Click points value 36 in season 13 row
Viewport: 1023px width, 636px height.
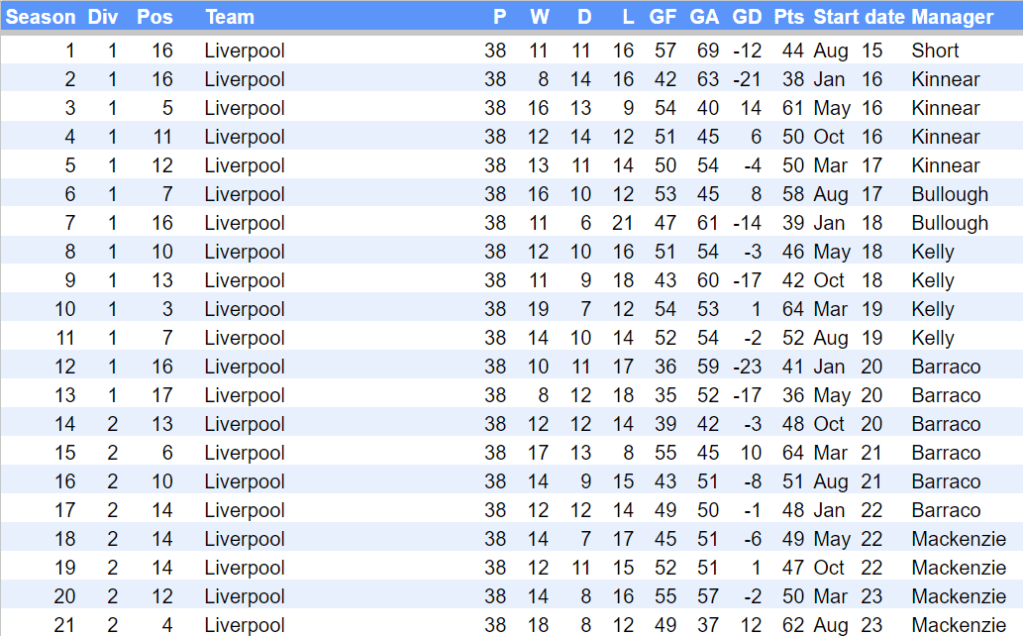pos(793,395)
